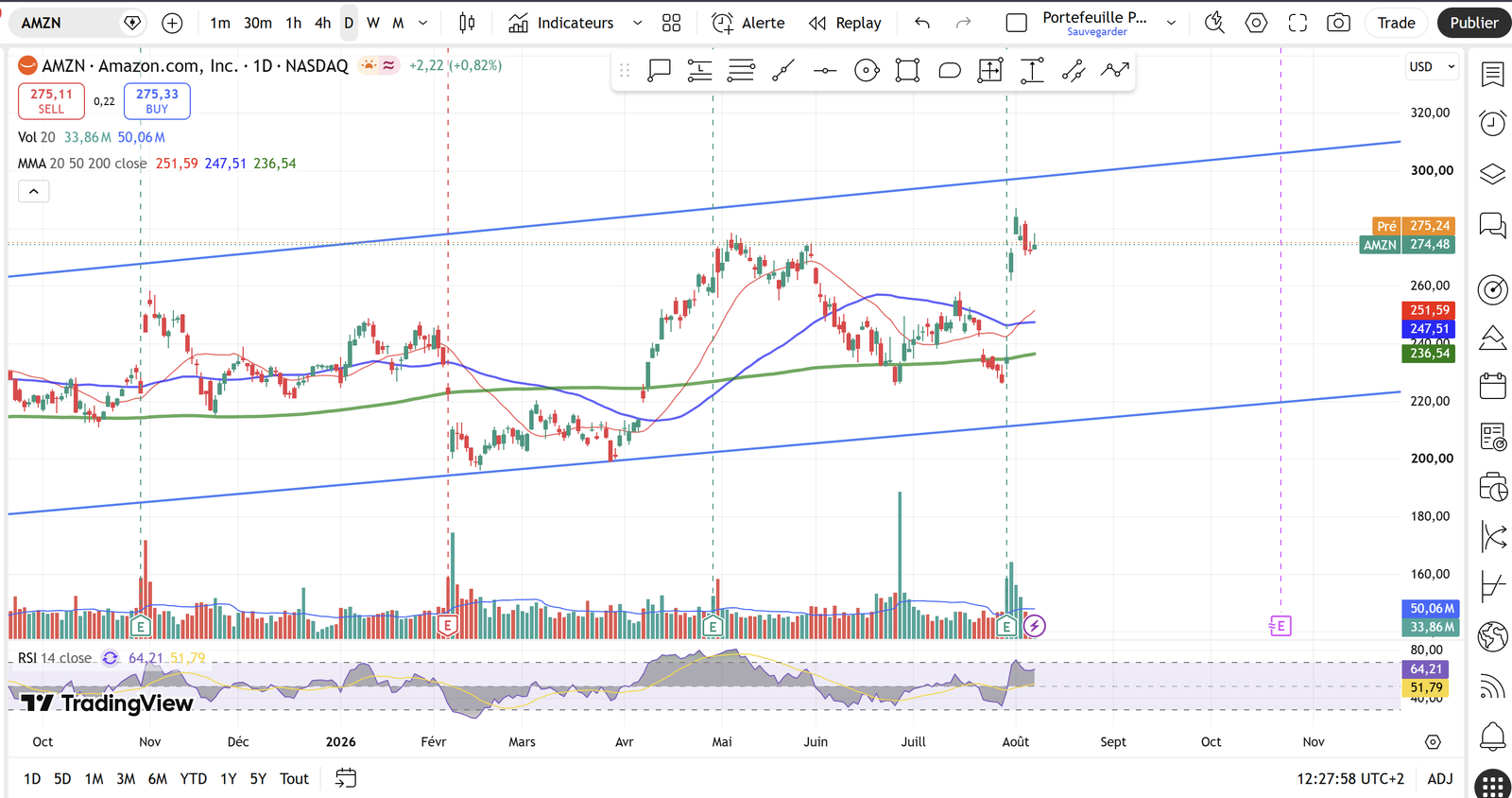Open the object tree layers icon

click(x=1493, y=174)
